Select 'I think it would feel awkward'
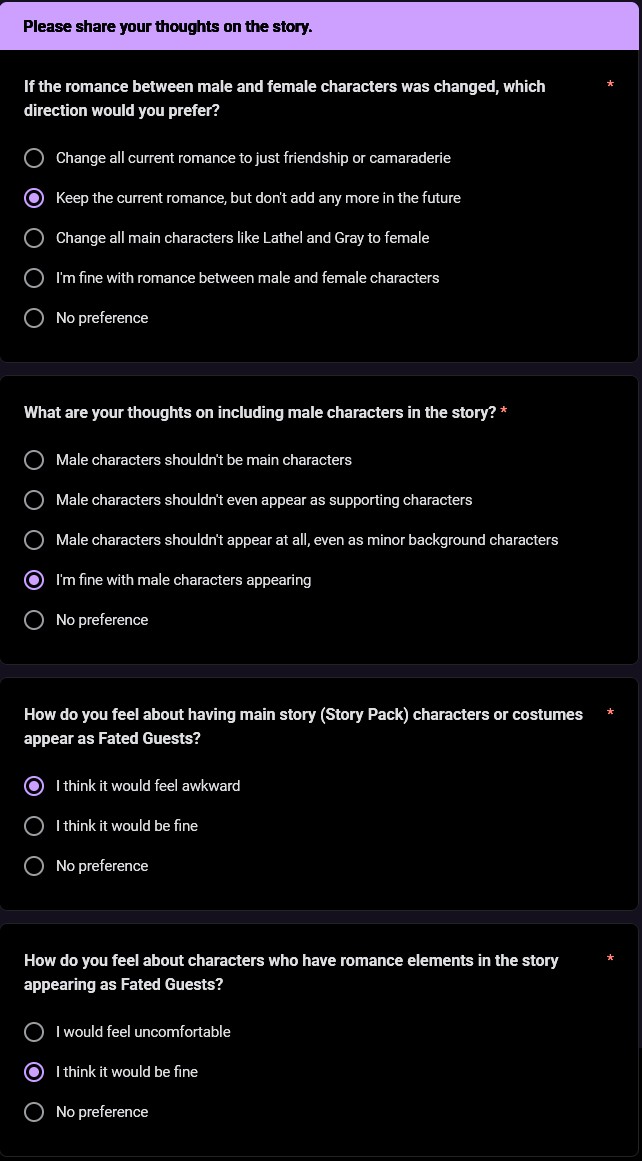The image size is (642, 1161). (34, 786)
